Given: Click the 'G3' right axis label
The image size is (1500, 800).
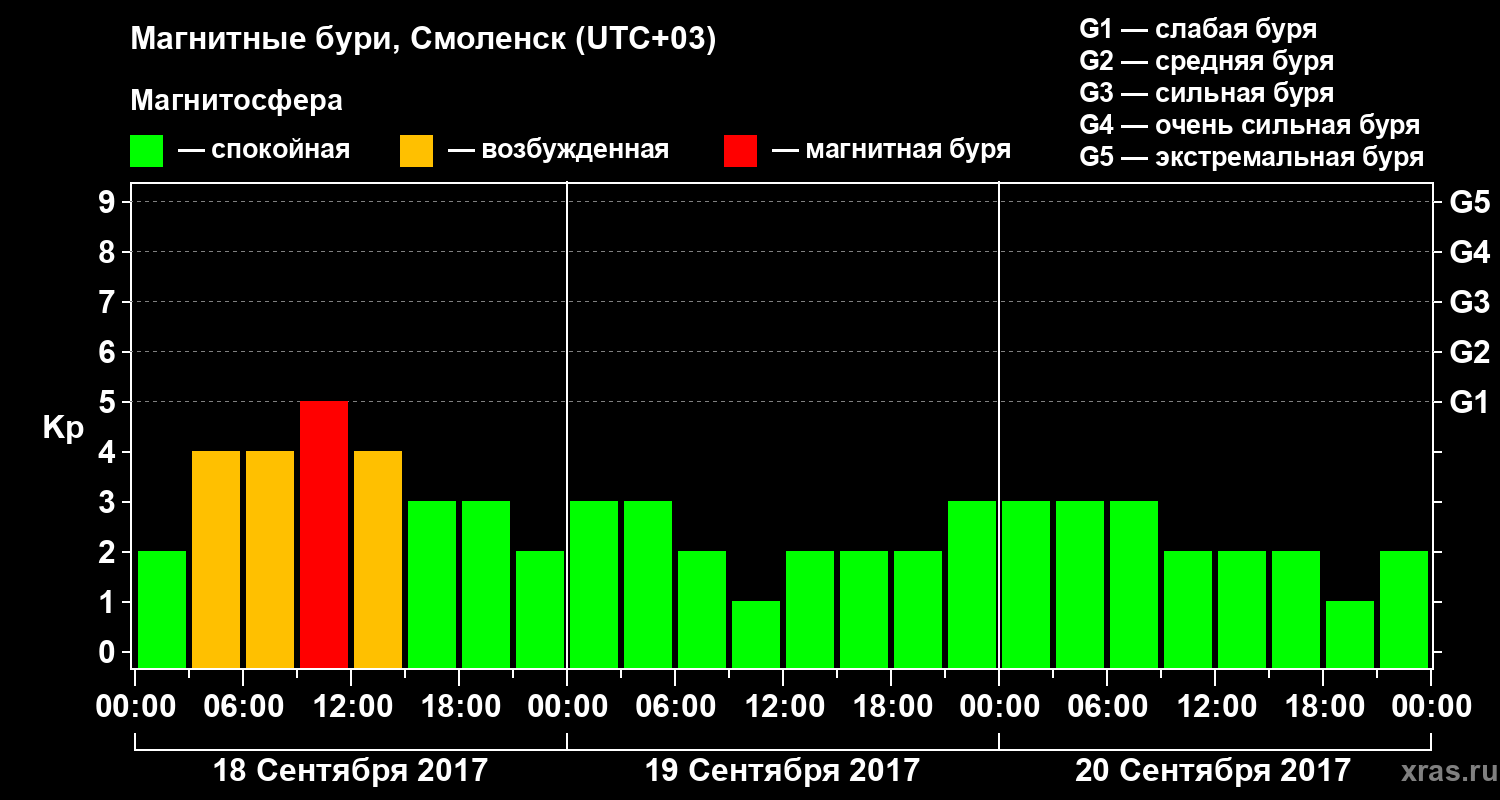Looking at the screenshot, I should [x=1469, y=302].
